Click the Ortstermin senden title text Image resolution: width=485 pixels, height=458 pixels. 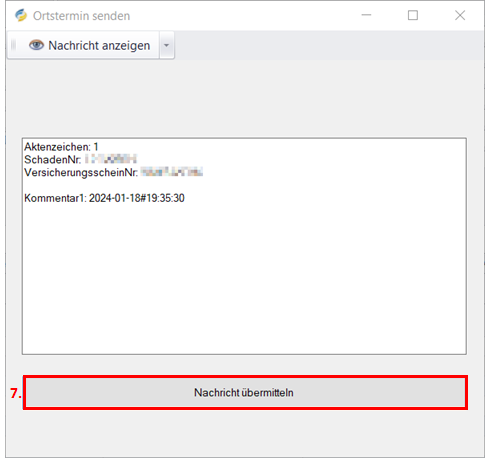pyautogui.click(x=81, y=16)
